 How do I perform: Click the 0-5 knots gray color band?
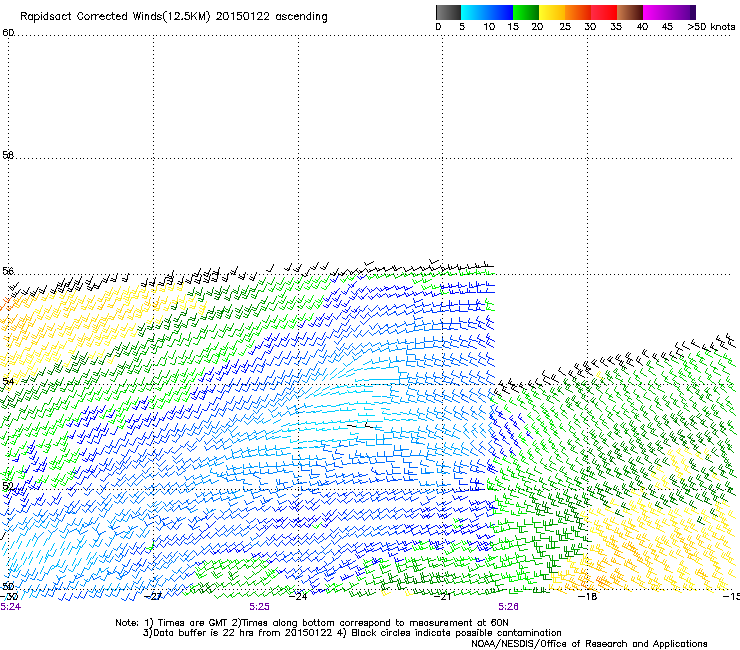point(448,12)
